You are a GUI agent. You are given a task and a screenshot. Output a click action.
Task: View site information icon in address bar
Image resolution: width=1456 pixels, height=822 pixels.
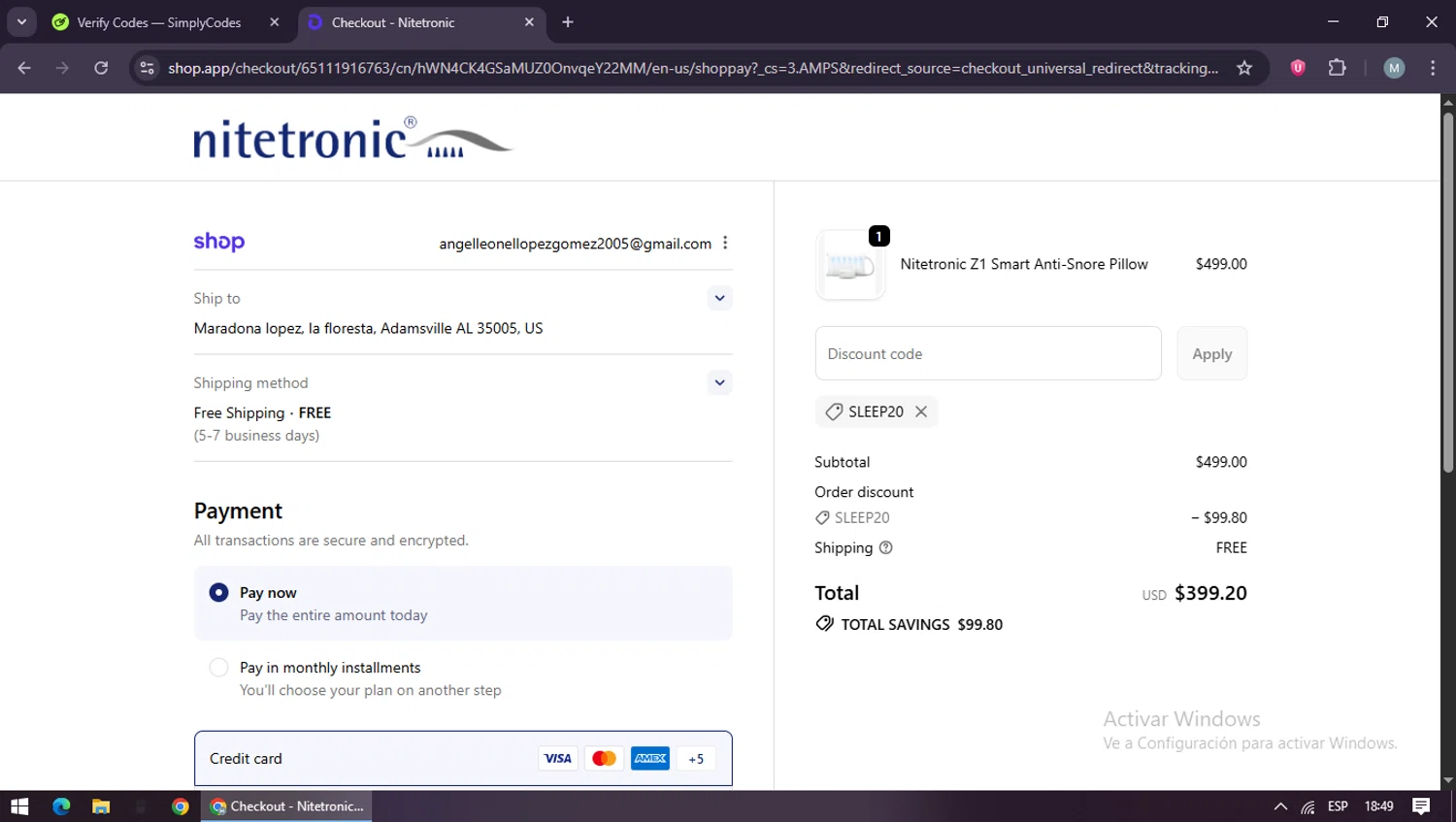point(148,68)
